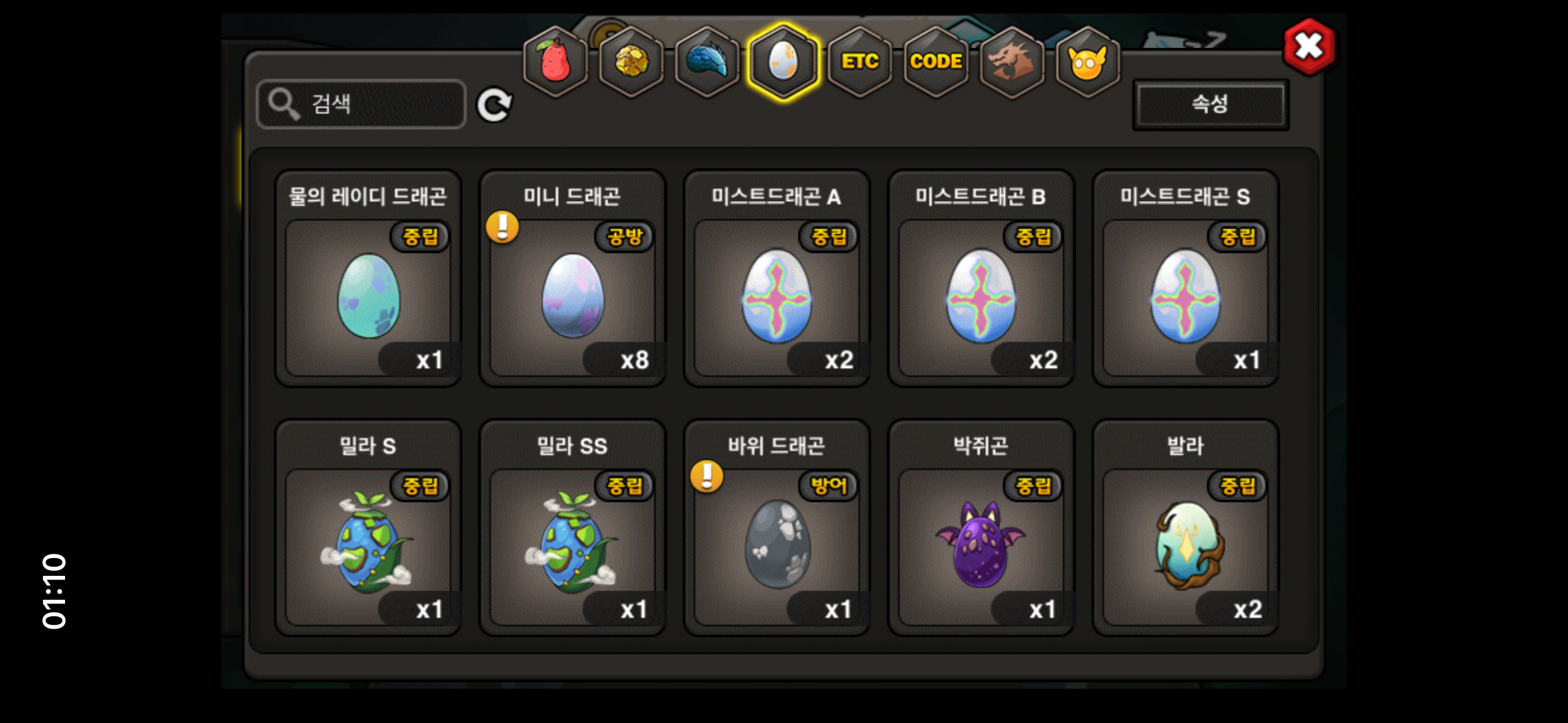The image size is (1568, 723).
Task: Click the alert badge on 바위 드래곤
Action: (707, 476)
